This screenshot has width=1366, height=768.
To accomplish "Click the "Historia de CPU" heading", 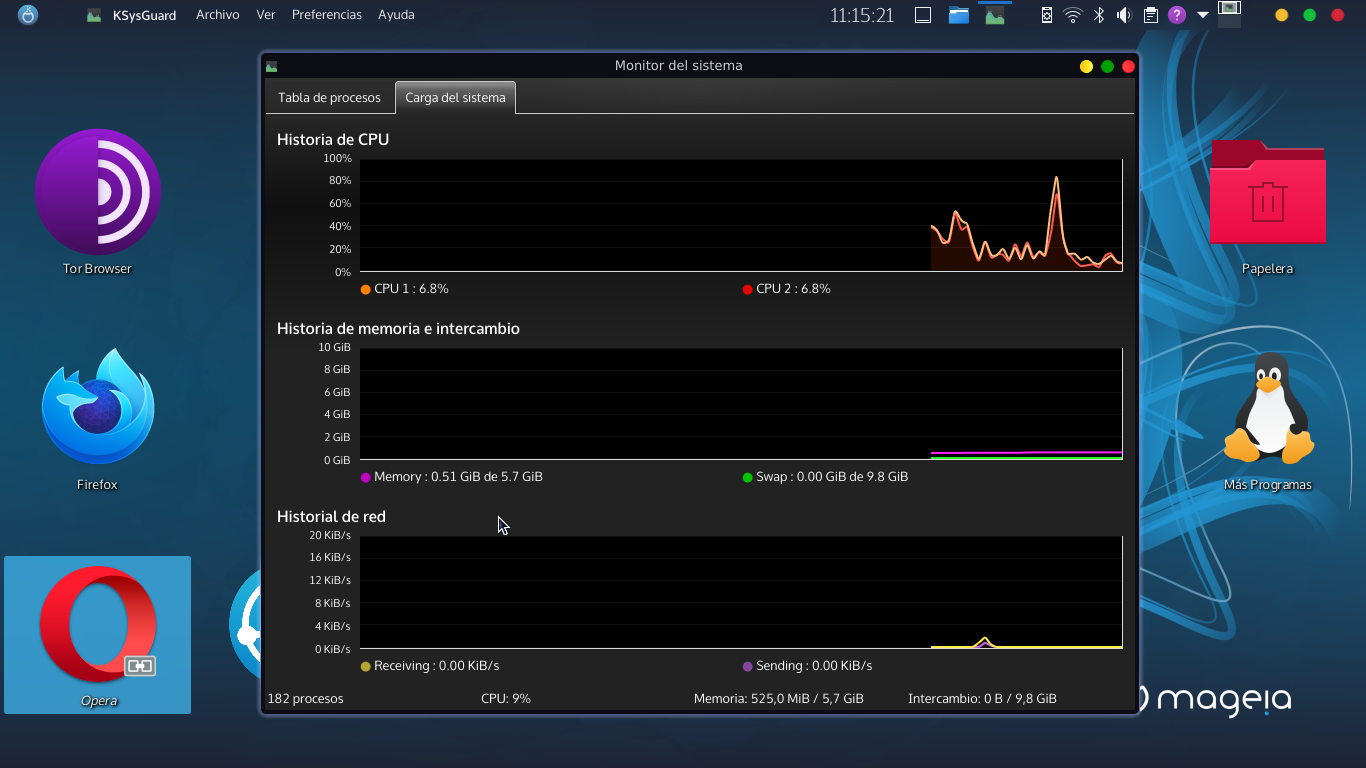I will point(333,140).
